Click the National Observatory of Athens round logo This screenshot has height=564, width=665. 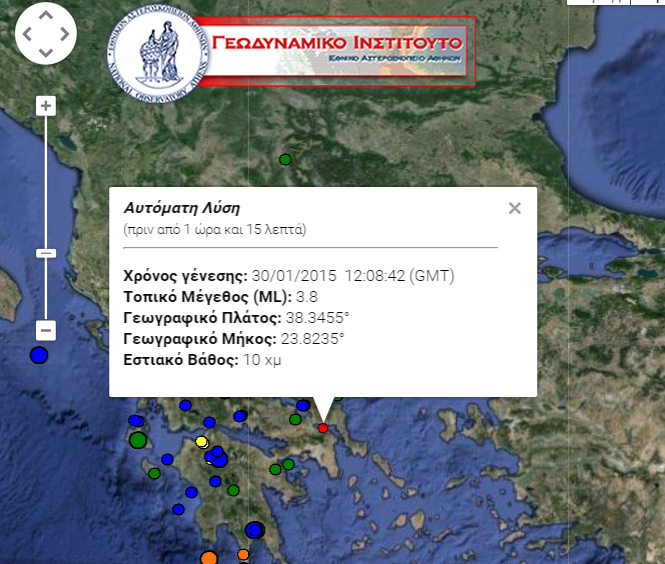tap(159, 54)
